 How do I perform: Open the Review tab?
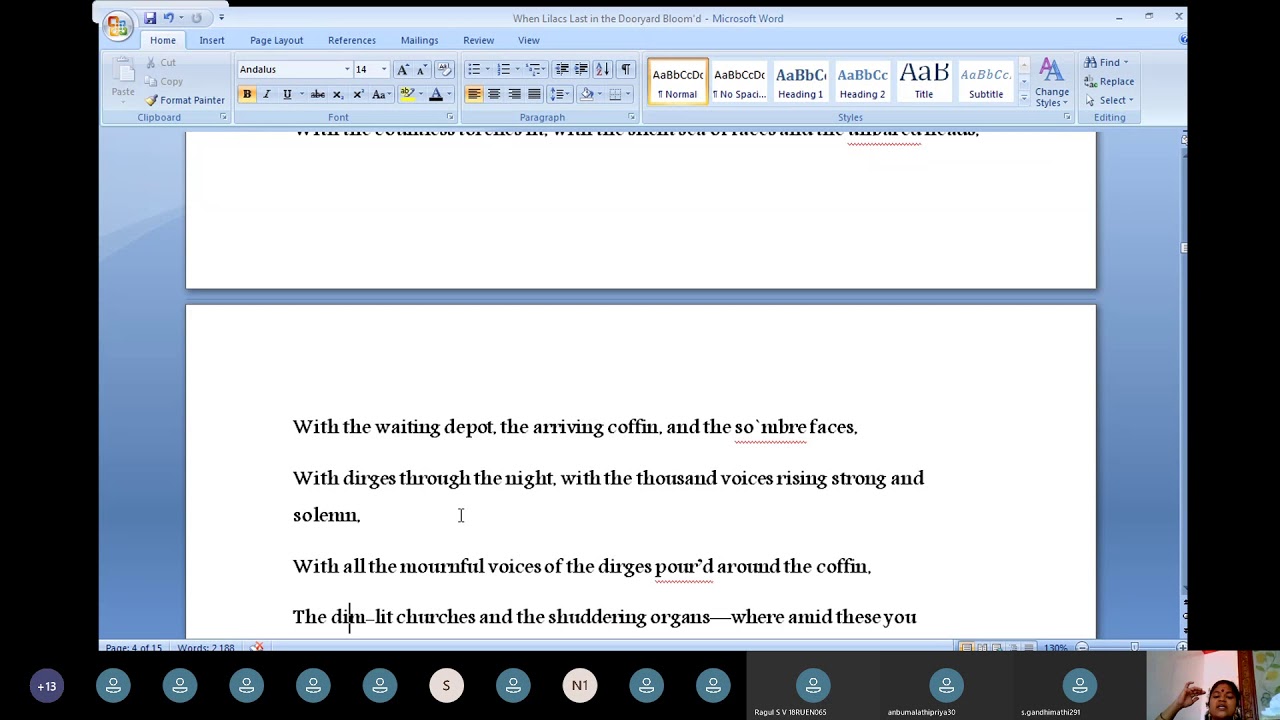(478, 40)
